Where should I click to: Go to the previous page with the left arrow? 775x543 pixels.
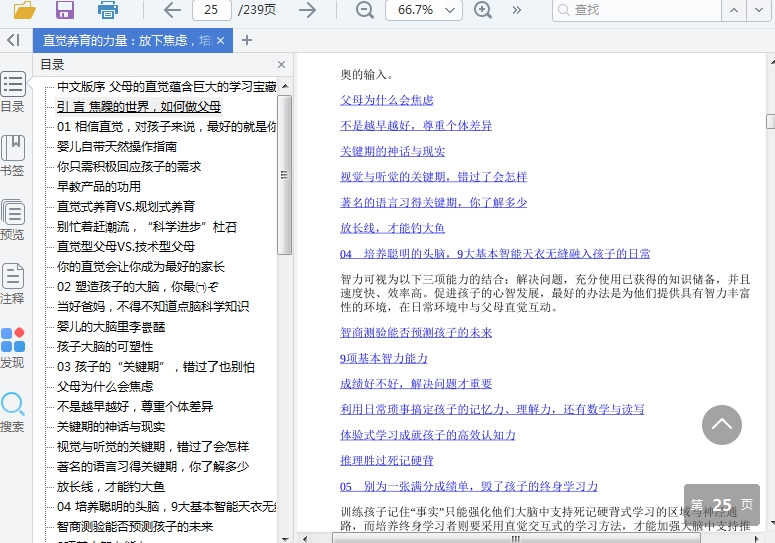(x=172, y=9)
